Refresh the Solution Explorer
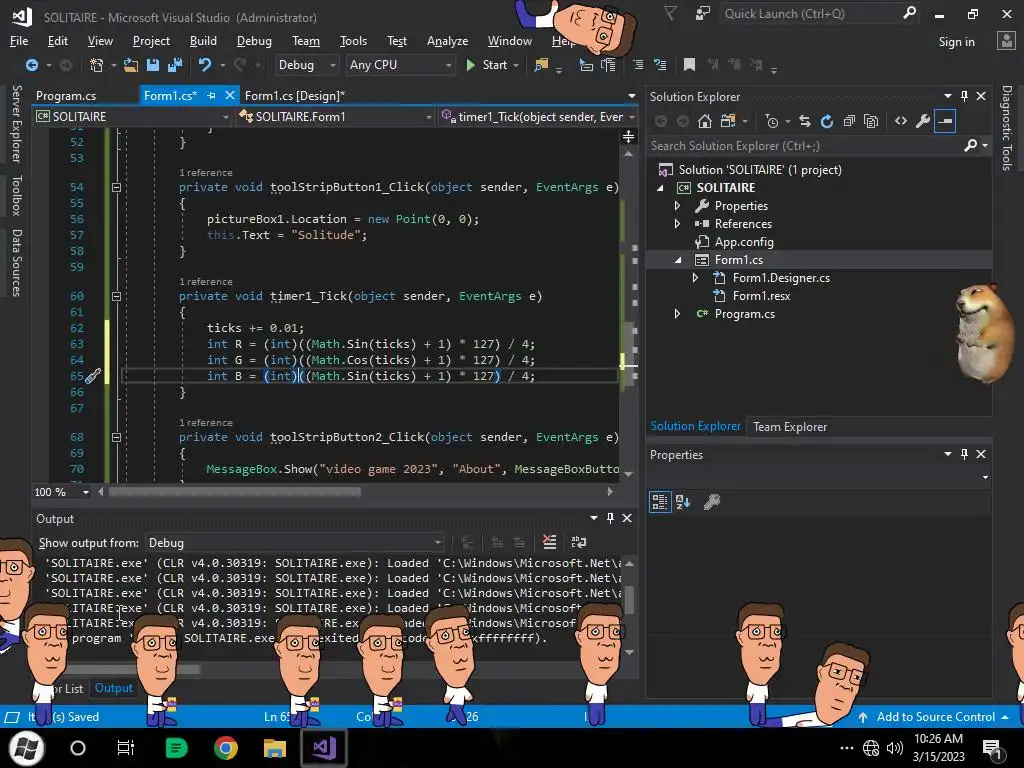The height and width of the screenshot is (768, 1024). [x=827, y=121]
